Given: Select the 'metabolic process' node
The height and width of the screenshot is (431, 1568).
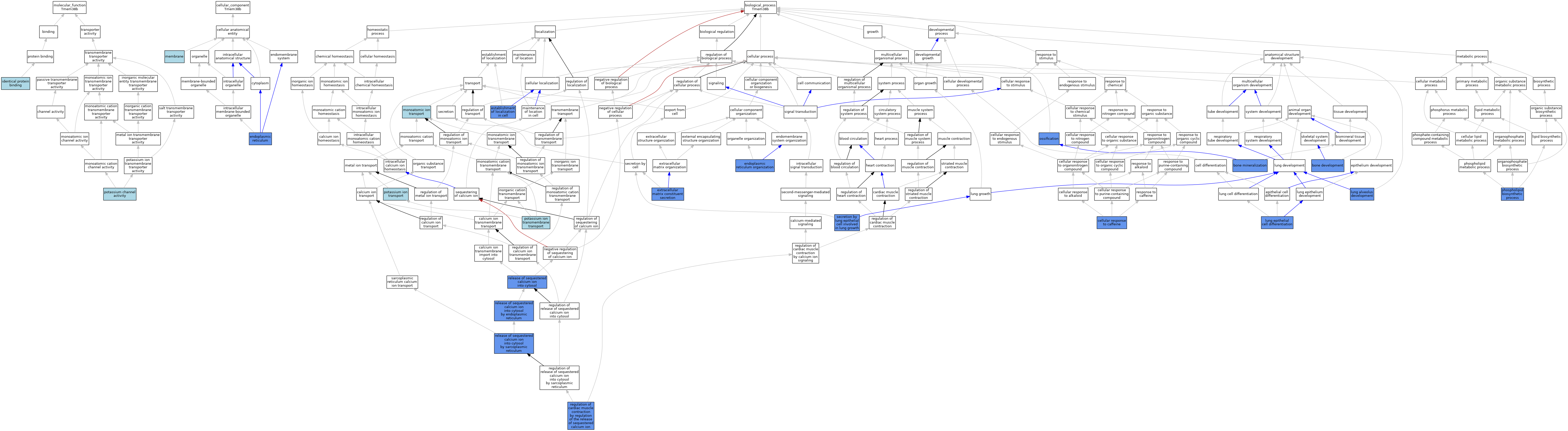Looking at the screenshot, I should point(1472,57).
